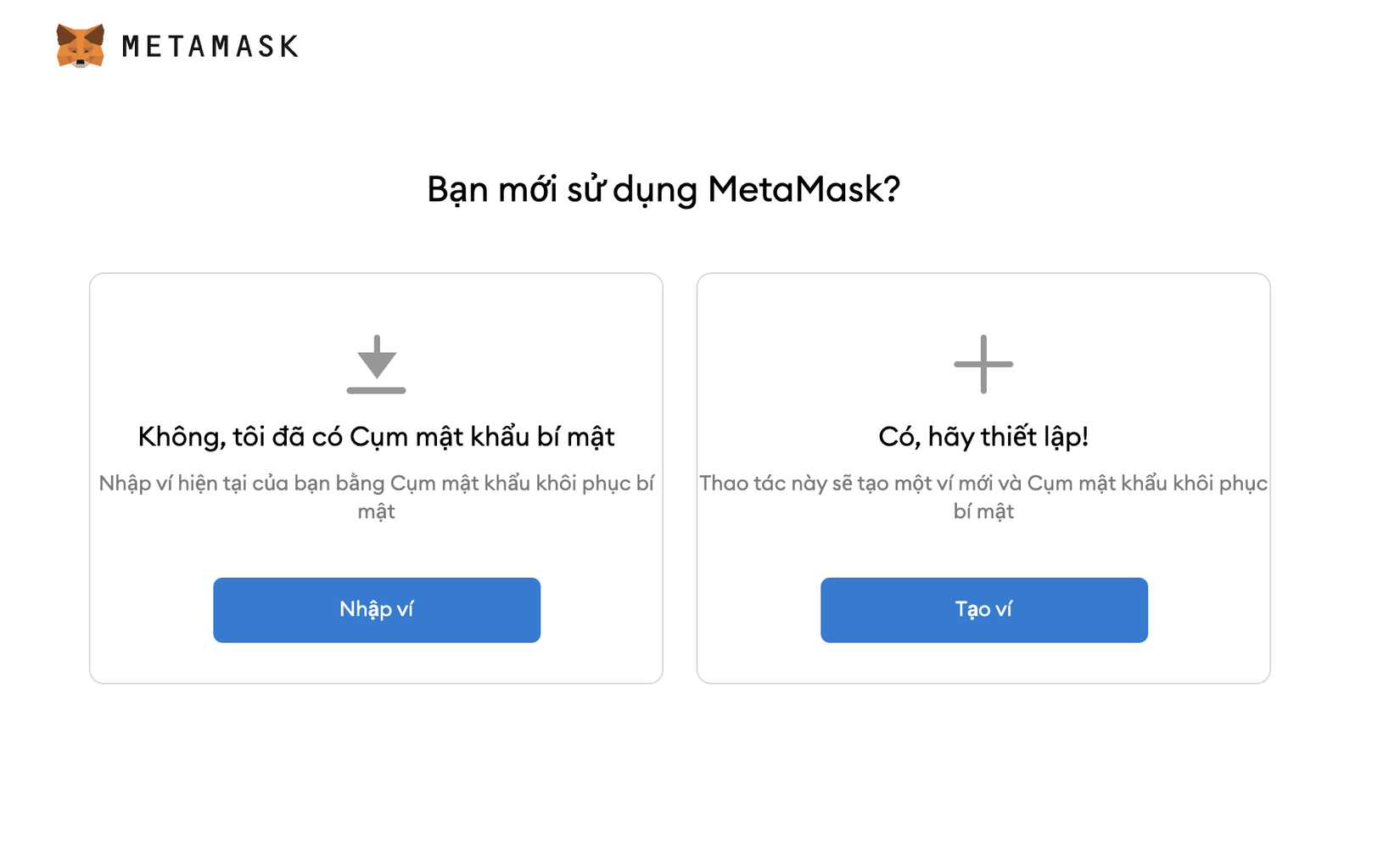Click description starting "Thao tác này sẽ tạo"
Viewport: 1400px width, 856px height.
coord(983,484)
